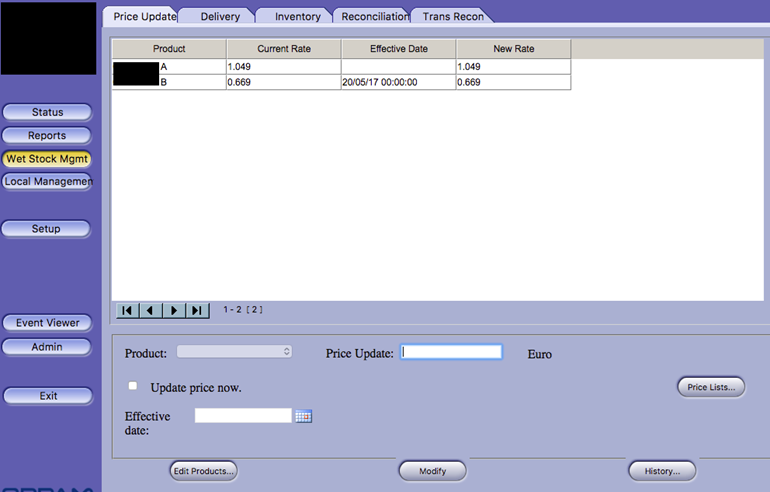Go to first page of price table
770x492 pixels.
(x=127, y=311)
